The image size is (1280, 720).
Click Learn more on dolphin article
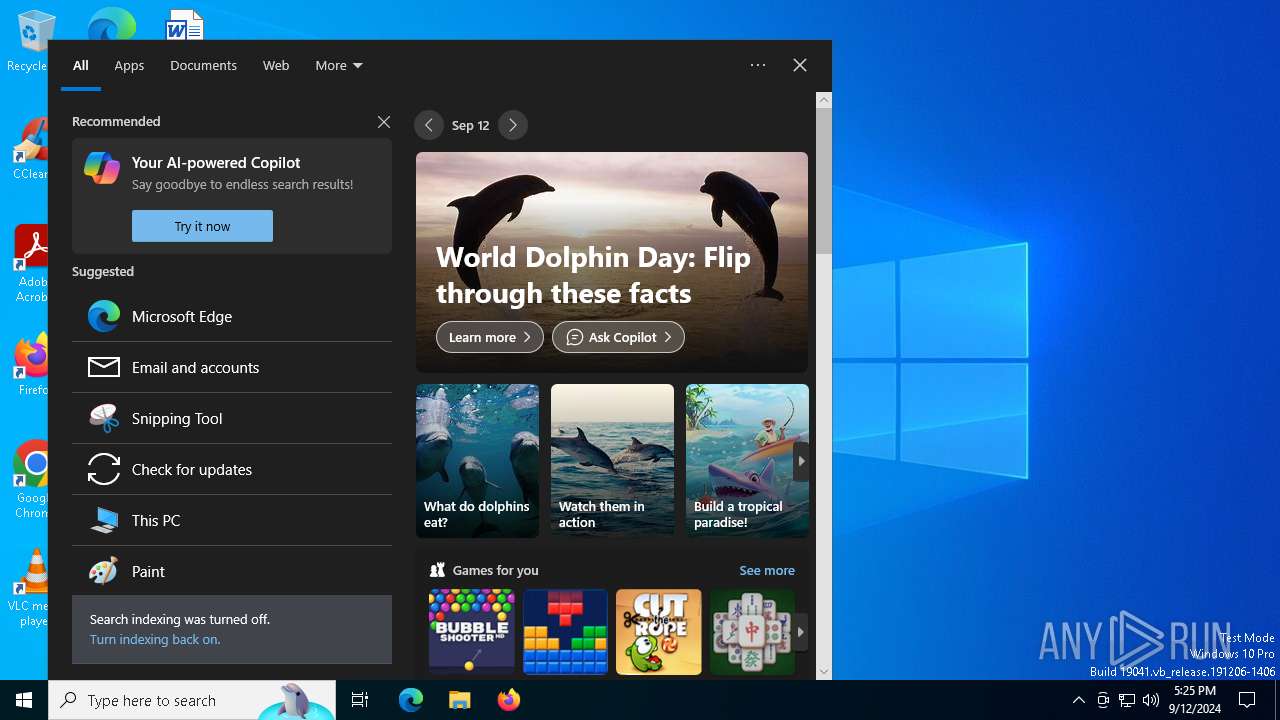click(x=490, y=337)
